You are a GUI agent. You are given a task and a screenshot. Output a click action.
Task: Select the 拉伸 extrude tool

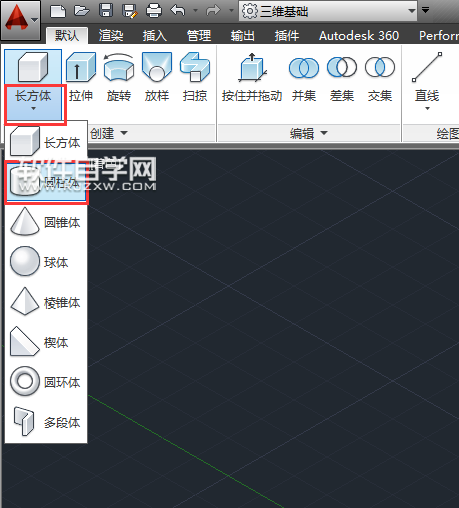click(x=81, y=77)
